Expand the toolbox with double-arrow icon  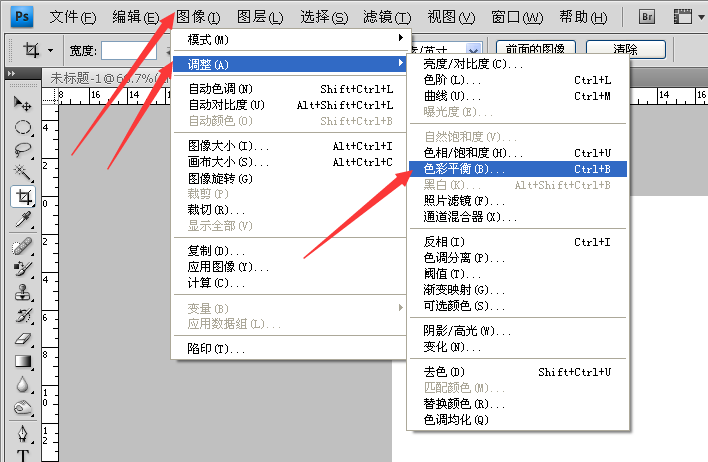pos(12,73)
